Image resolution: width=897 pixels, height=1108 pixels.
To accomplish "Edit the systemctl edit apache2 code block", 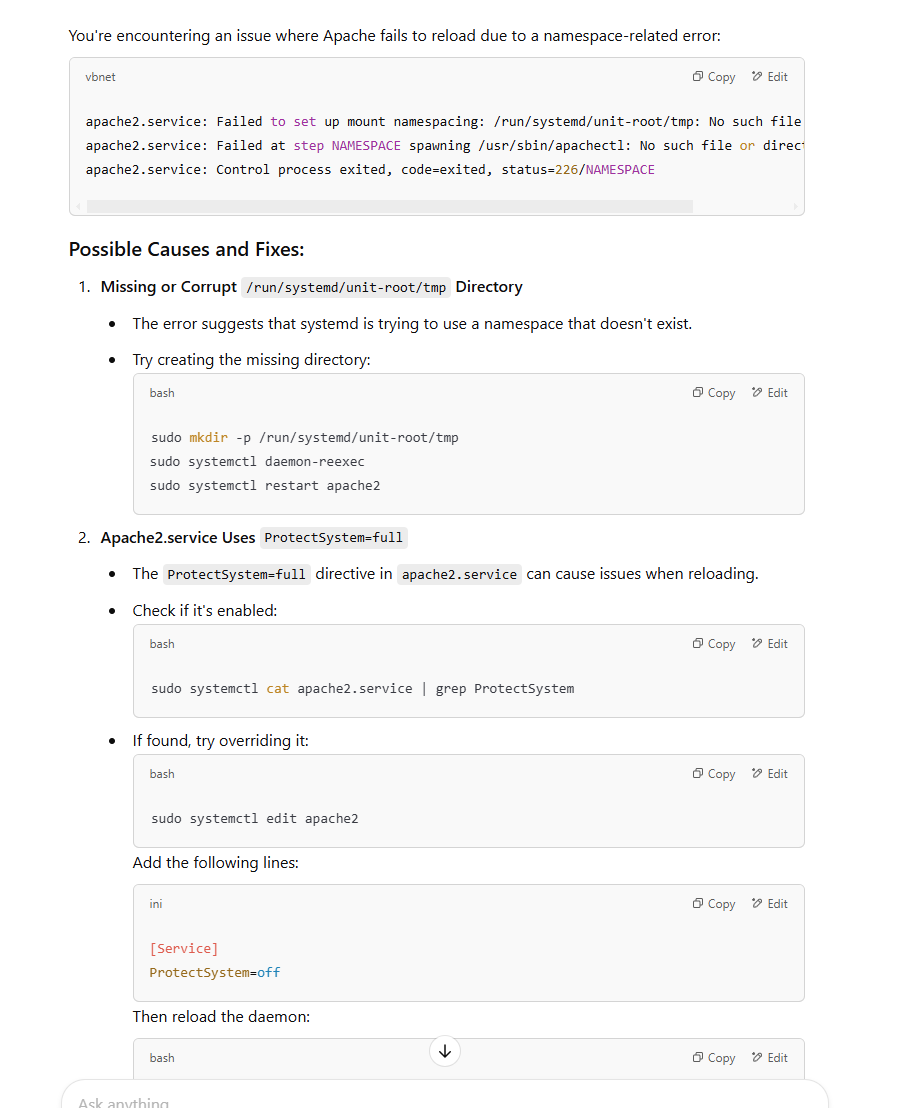I will click(x=770, y=774).
